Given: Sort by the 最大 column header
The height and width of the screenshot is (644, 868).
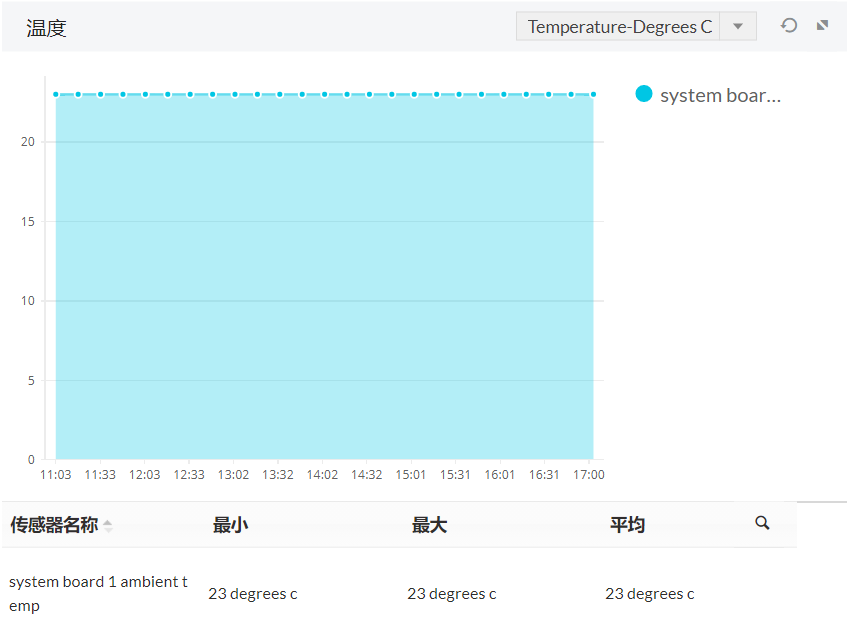Looking at the screenshot, I should tap(429, 525).
